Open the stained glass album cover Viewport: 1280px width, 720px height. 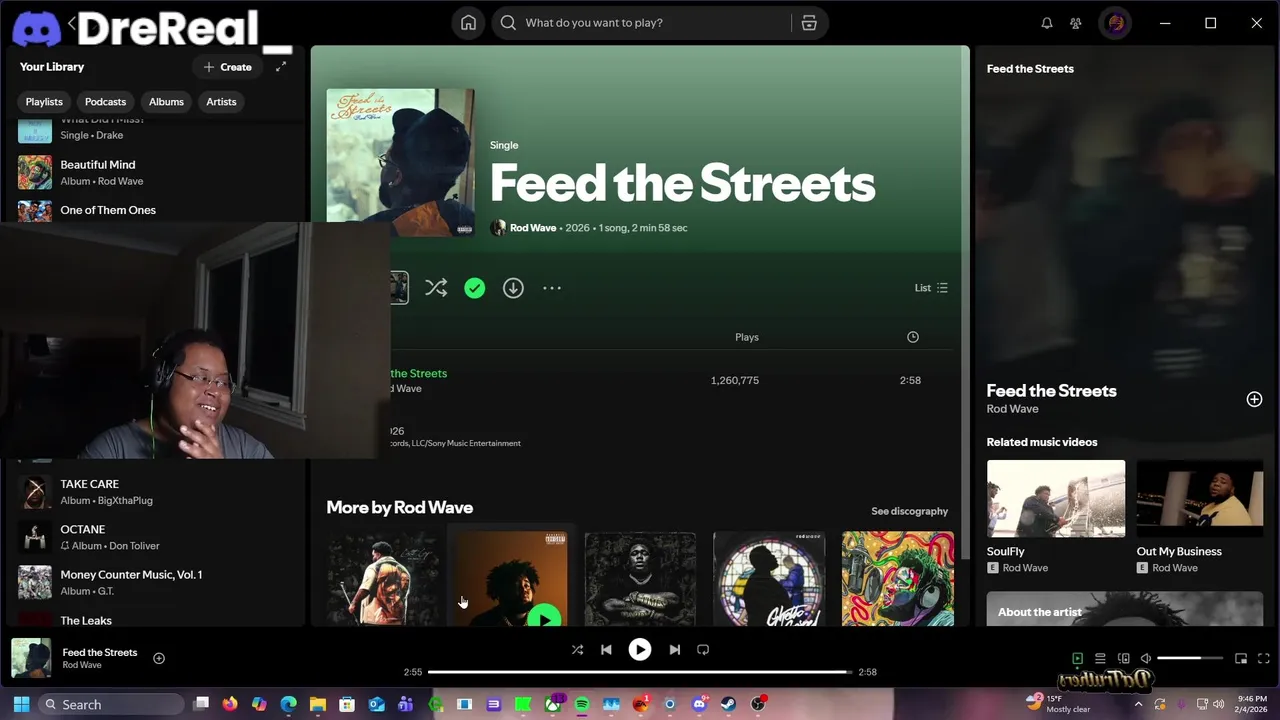point(769,579)
